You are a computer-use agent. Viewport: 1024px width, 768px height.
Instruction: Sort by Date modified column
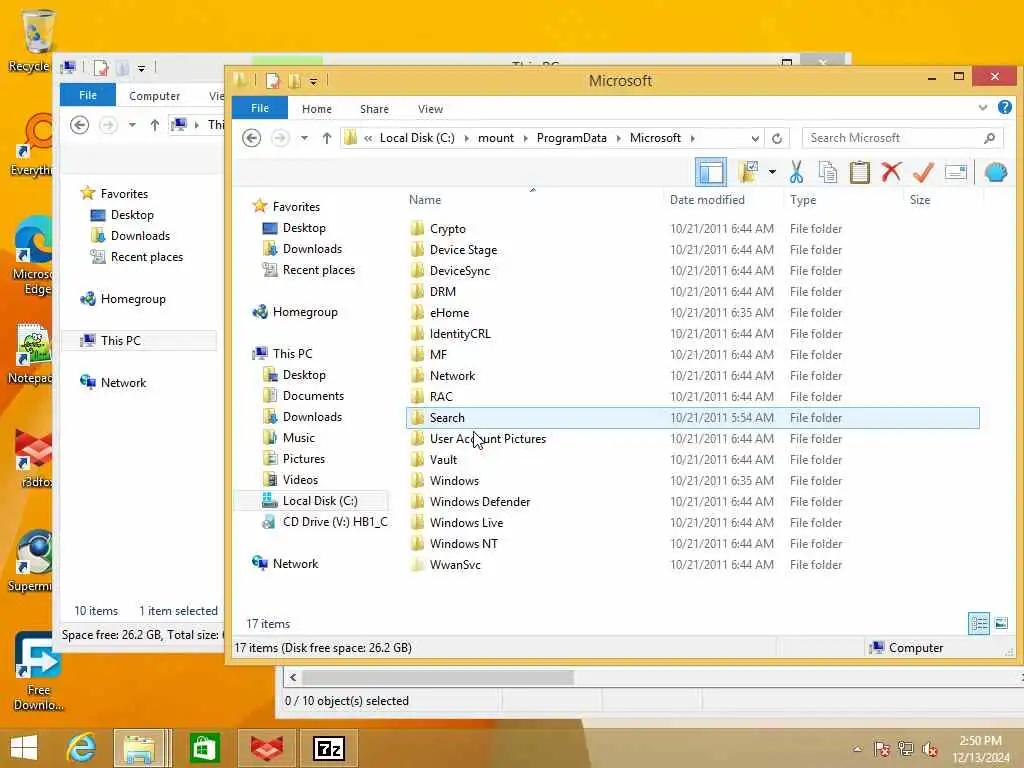(707, 200)
